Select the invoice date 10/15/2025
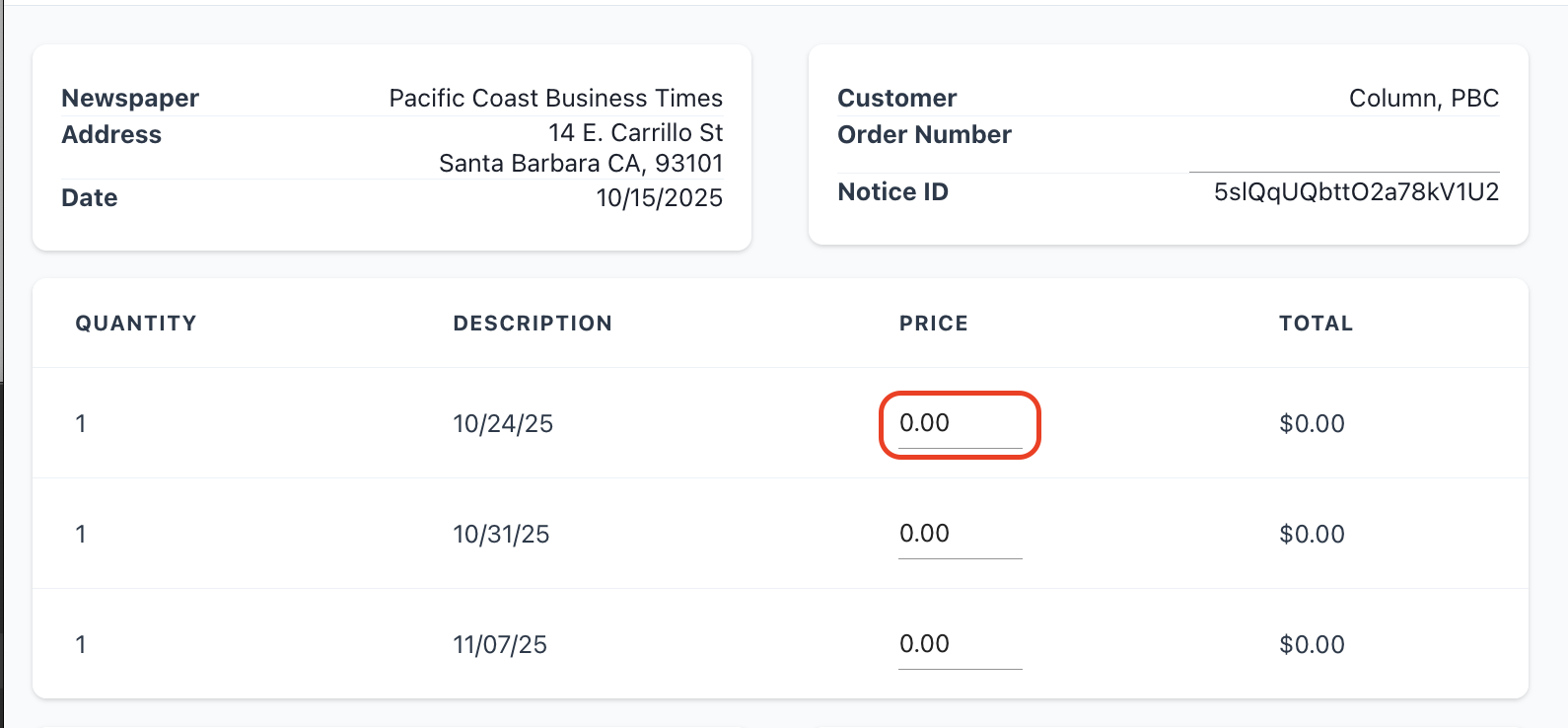 click(659, 198)
